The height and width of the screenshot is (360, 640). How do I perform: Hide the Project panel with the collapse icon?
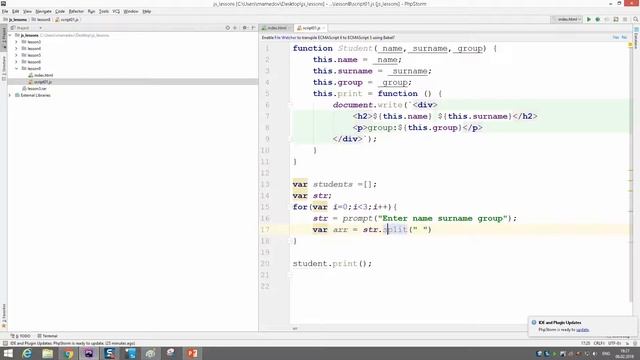(253, 28)
